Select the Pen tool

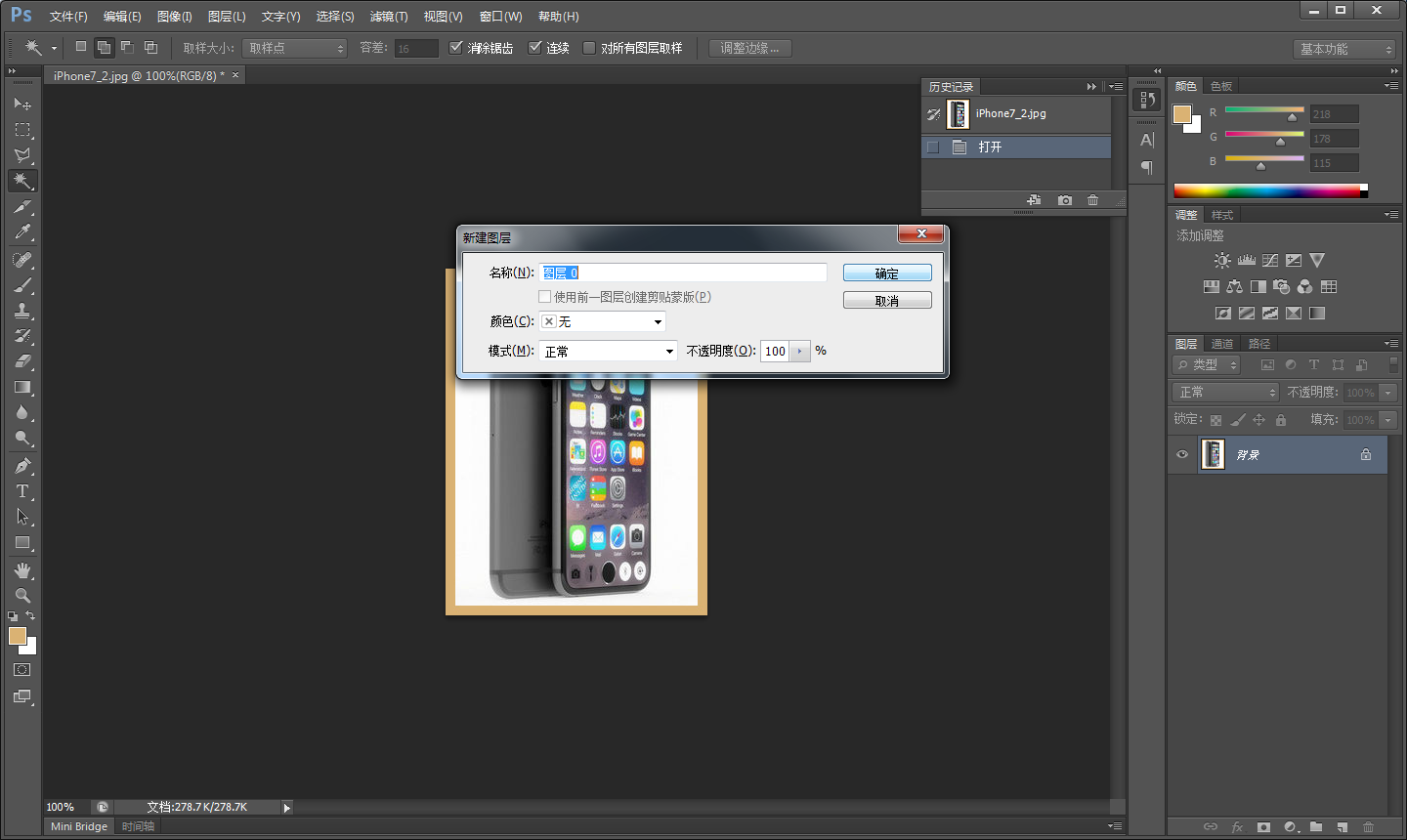[22, 466]
